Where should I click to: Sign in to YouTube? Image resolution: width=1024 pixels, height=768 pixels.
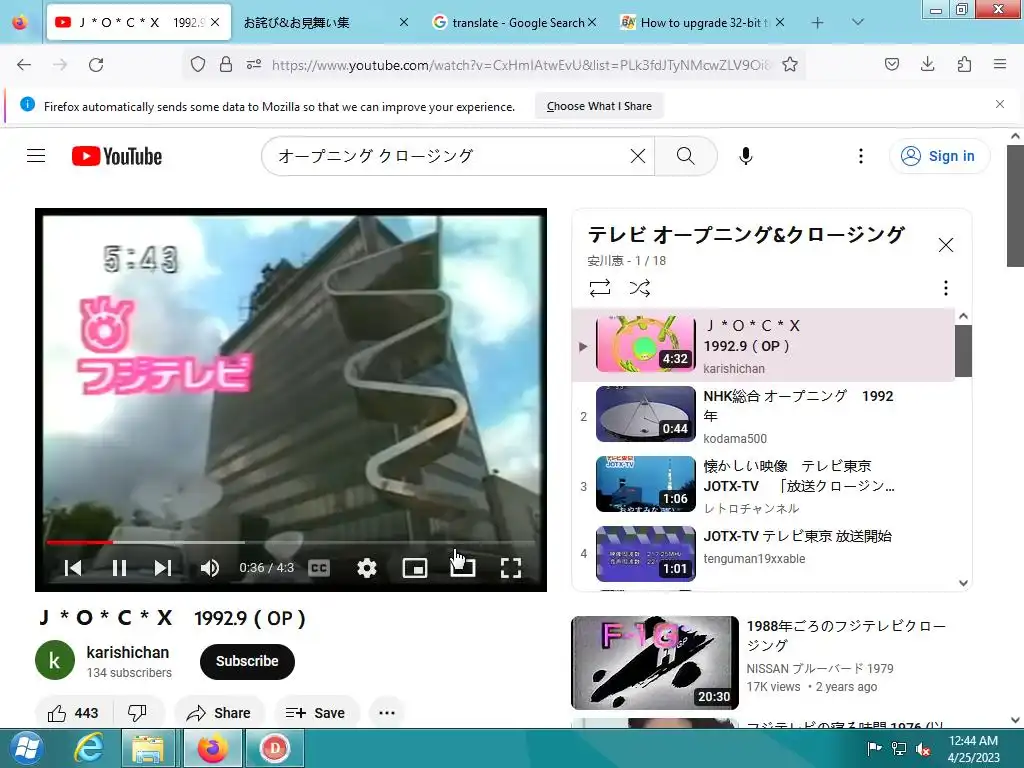point(939,156)
